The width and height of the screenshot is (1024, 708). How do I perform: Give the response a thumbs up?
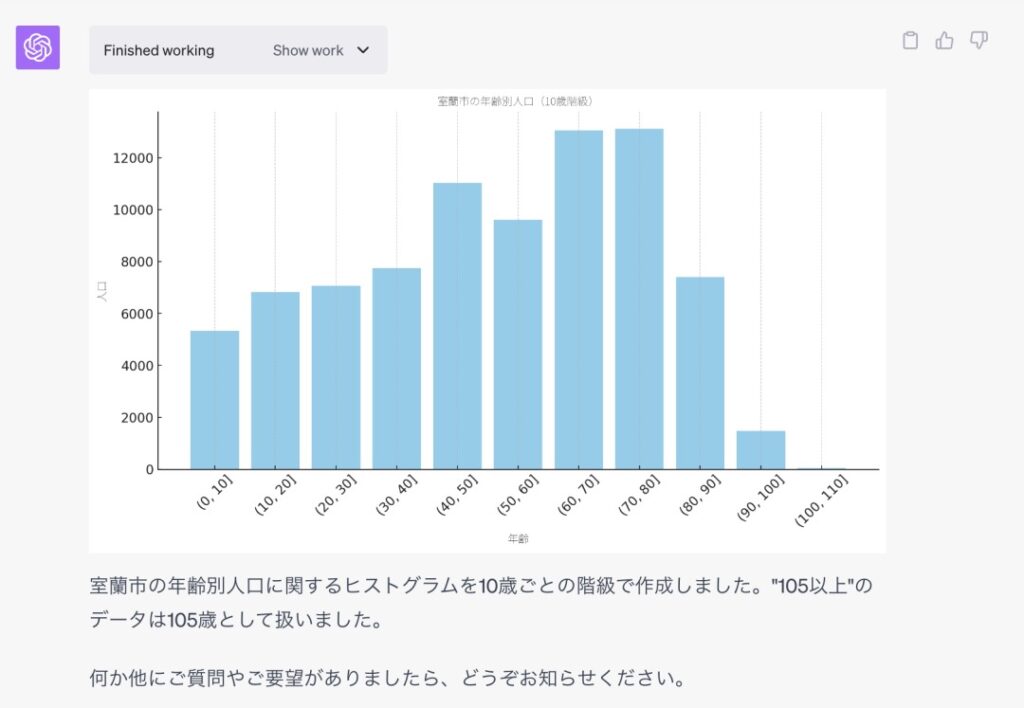tap(944, 40)
